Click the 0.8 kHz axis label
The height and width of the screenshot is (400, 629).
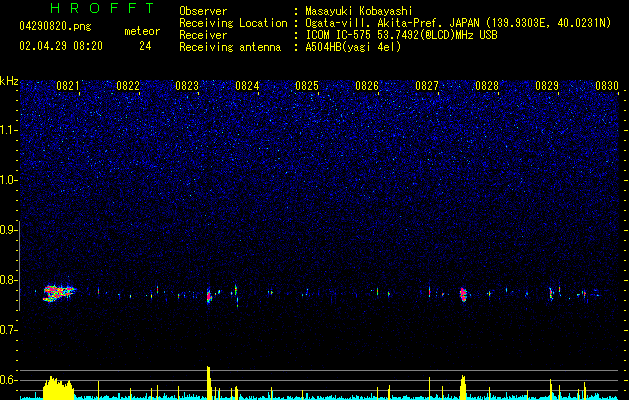(x=8, y=280)
